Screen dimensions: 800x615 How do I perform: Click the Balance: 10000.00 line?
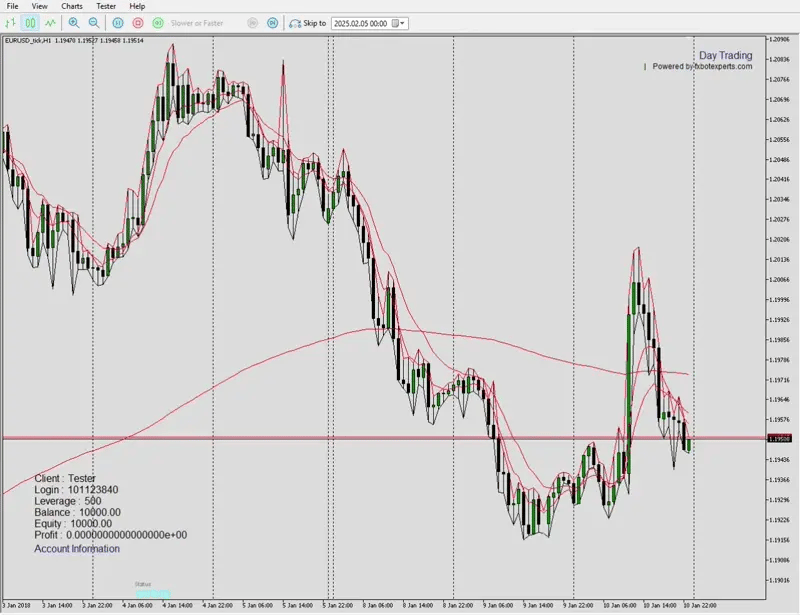tap(78, 512)
